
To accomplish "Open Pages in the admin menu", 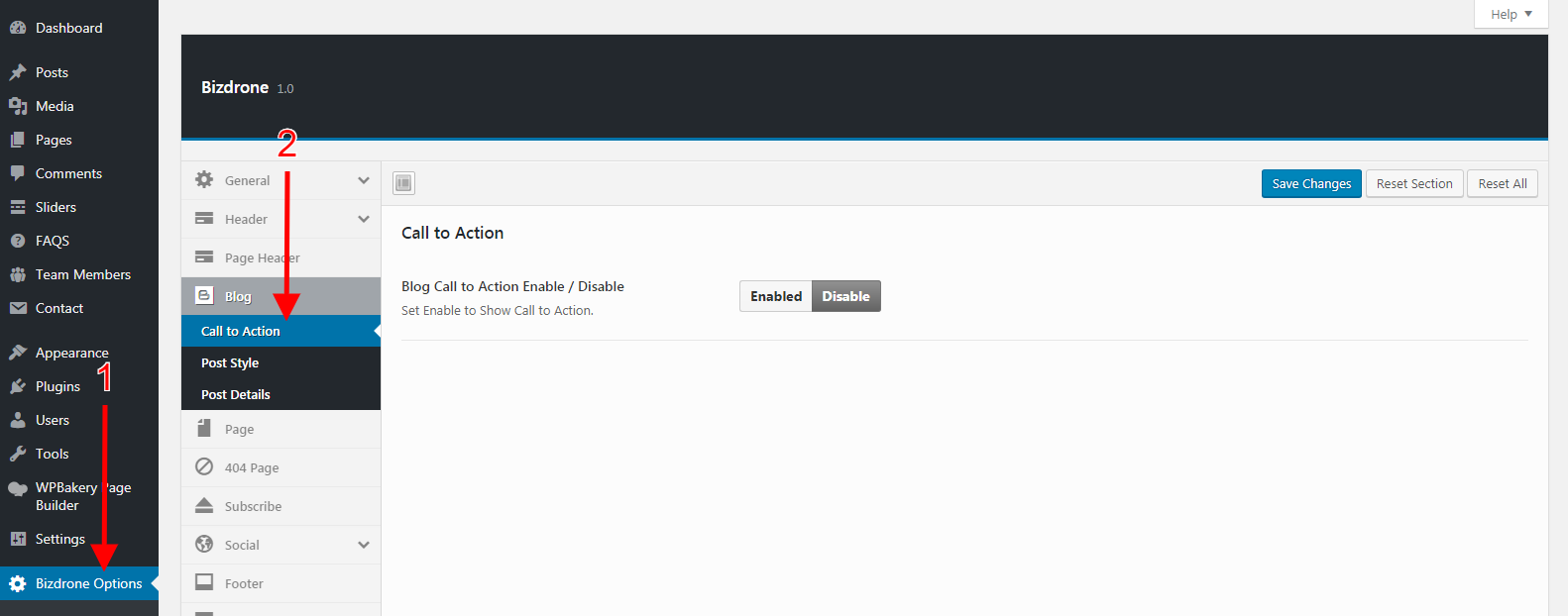I will tap(79, 140).
